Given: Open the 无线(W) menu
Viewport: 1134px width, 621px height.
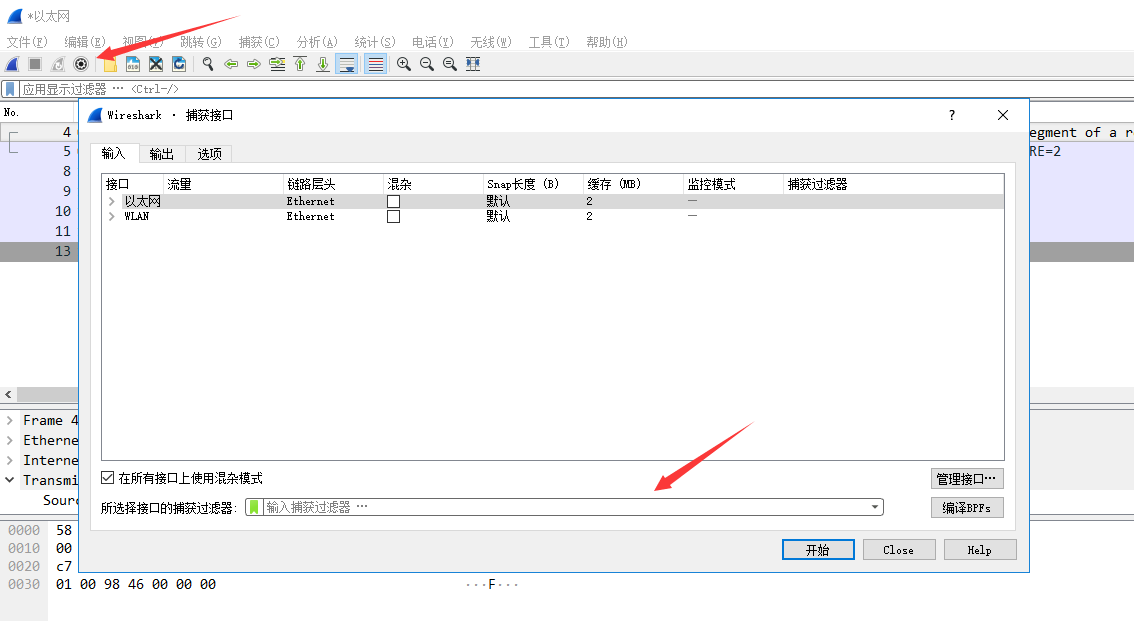Looking at the screenshot, I should pyautogui.click(x=490, y=42).
